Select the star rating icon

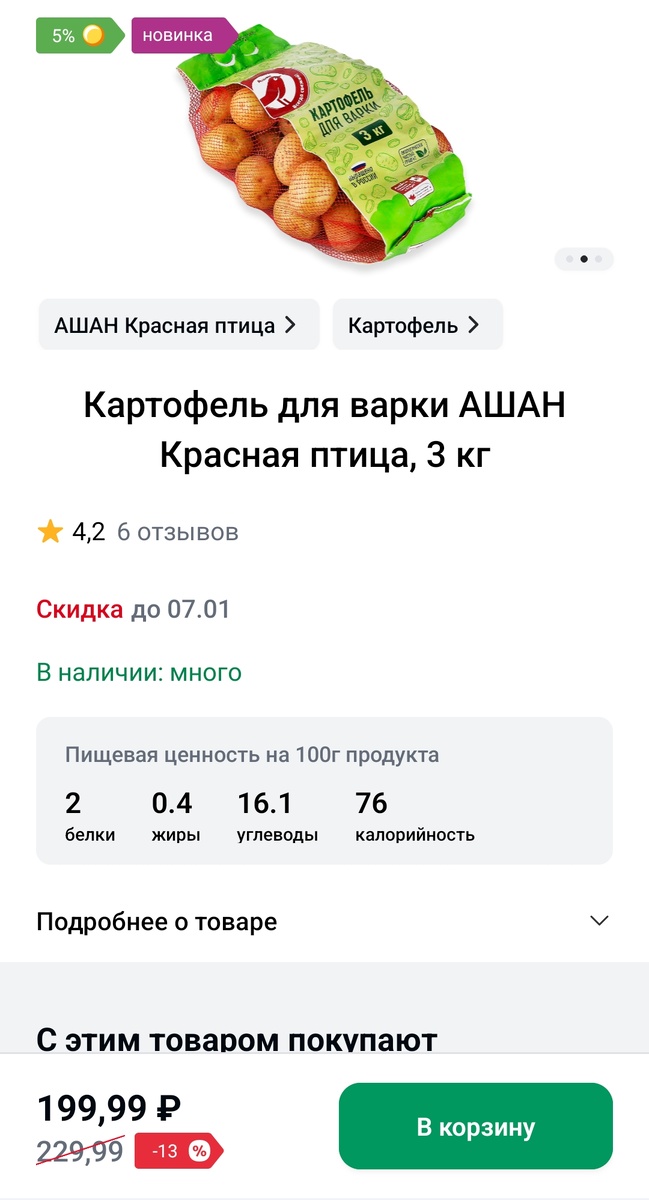[49, 531]
